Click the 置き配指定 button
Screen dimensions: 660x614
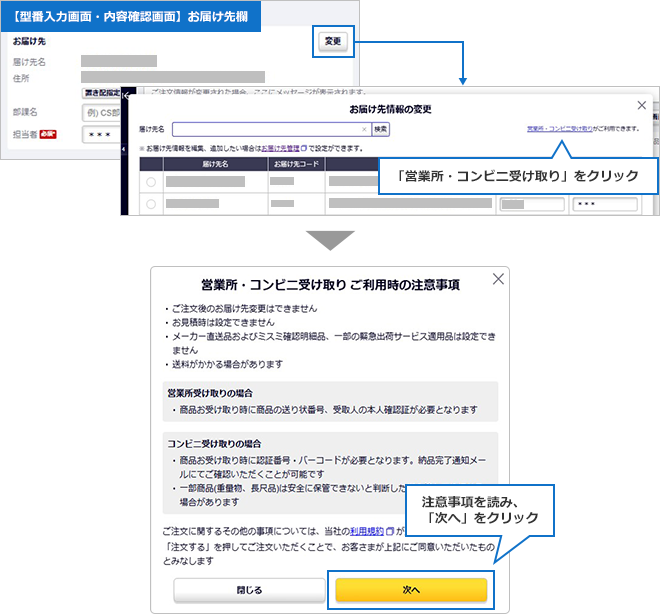(x=102, y=93)
